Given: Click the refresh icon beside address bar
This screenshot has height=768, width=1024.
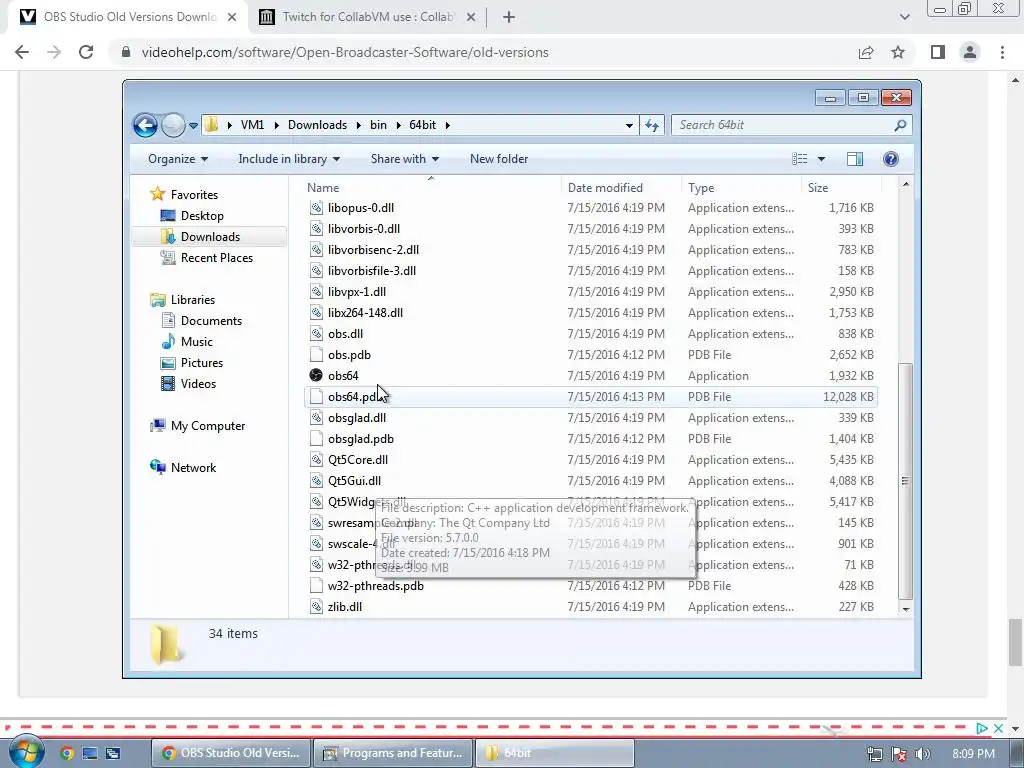Looking at the screenshot, I should tap(652, 125).
